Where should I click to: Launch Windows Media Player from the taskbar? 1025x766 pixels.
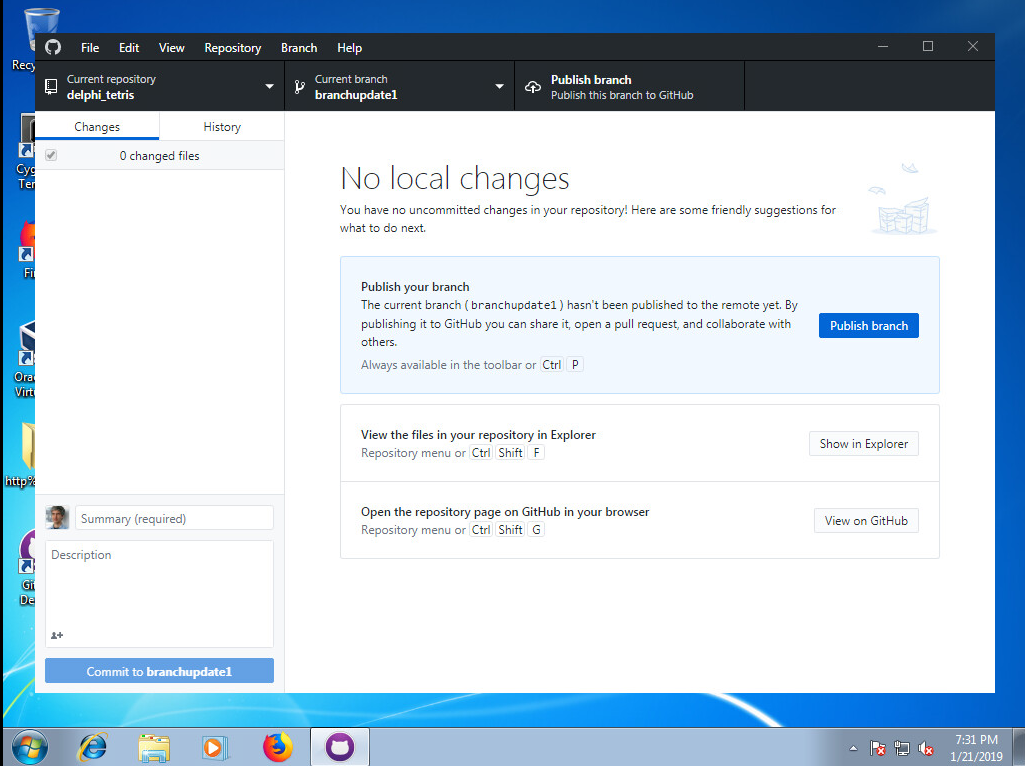213,746
